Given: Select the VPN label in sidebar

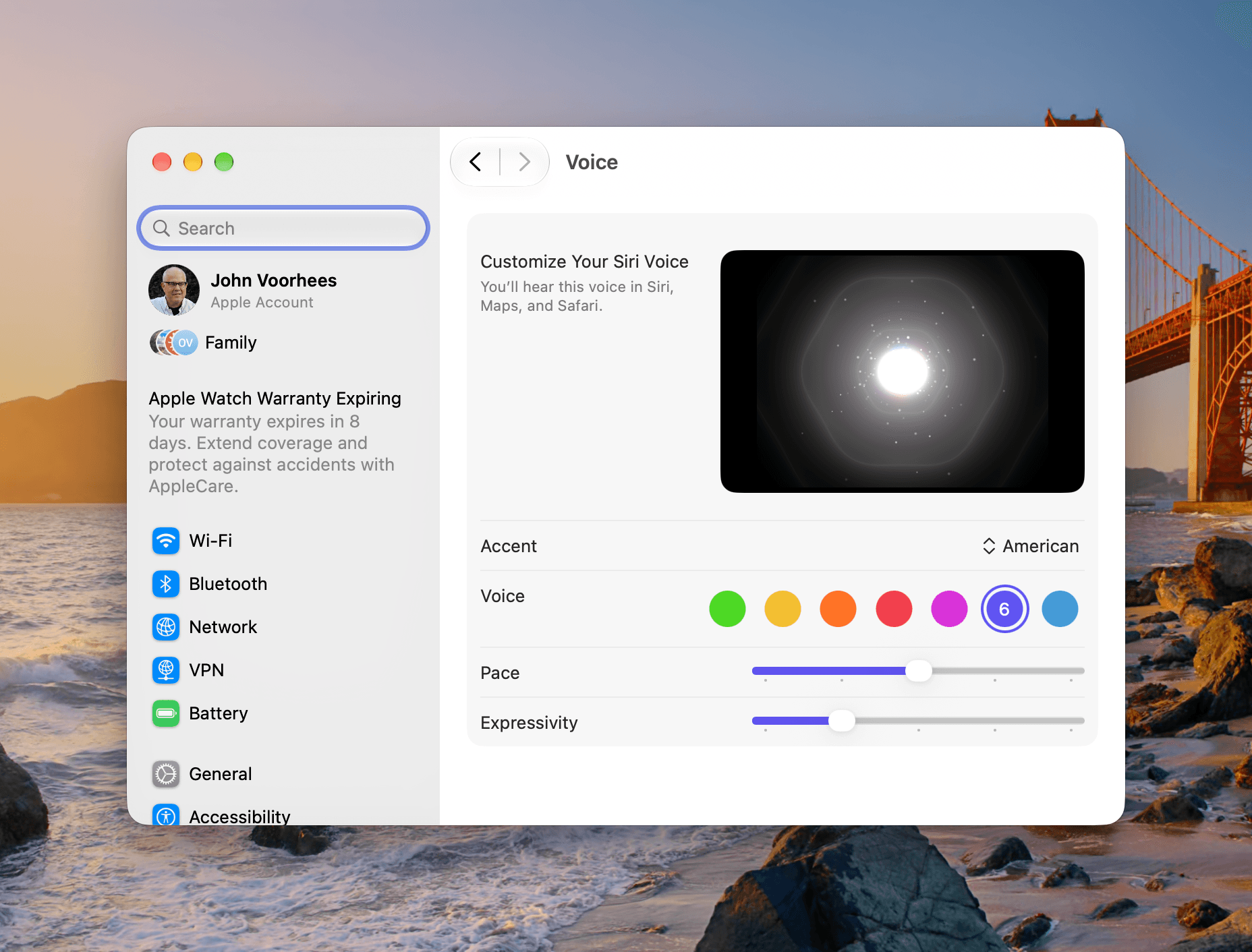Looking at the screenshot, I should (206, 670).
